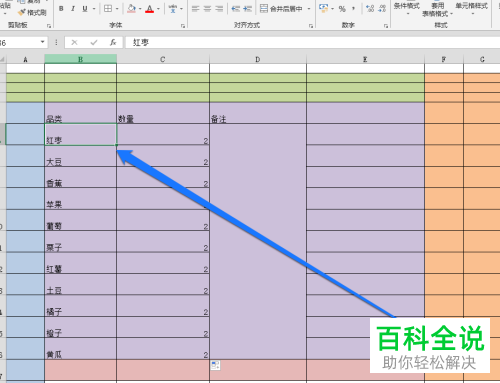The height and width of the screenshot is (383, 500).
Task: Apply fill color bucket
Action: [x=132, y=9]
